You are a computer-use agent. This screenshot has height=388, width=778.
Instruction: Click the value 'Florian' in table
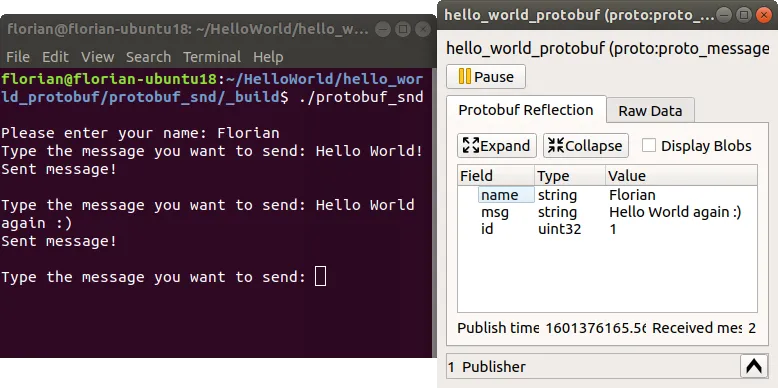point(632,195)
